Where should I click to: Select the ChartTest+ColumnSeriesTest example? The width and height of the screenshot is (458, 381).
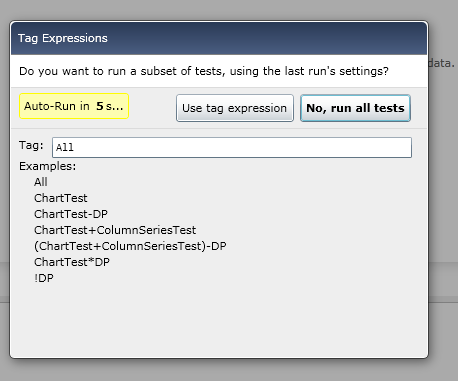(x=115, y=230)
